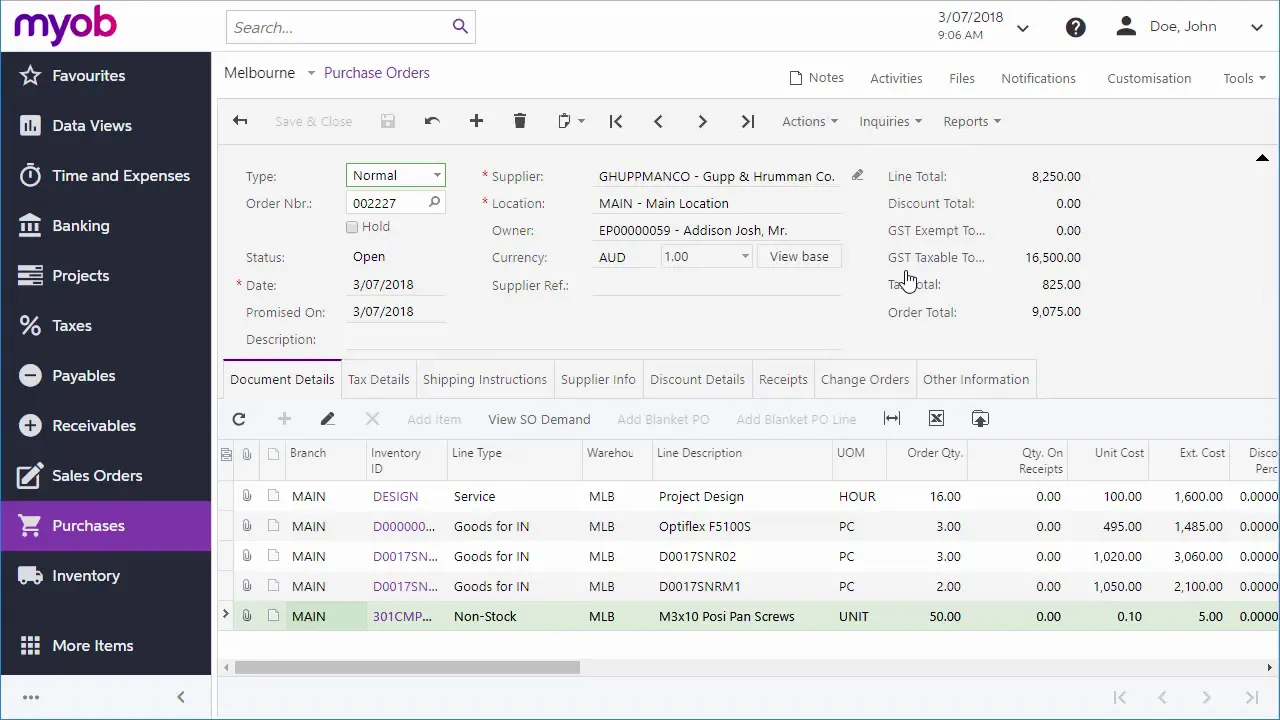Switch to the Supplier Info tab

click(x=598, y=379)
